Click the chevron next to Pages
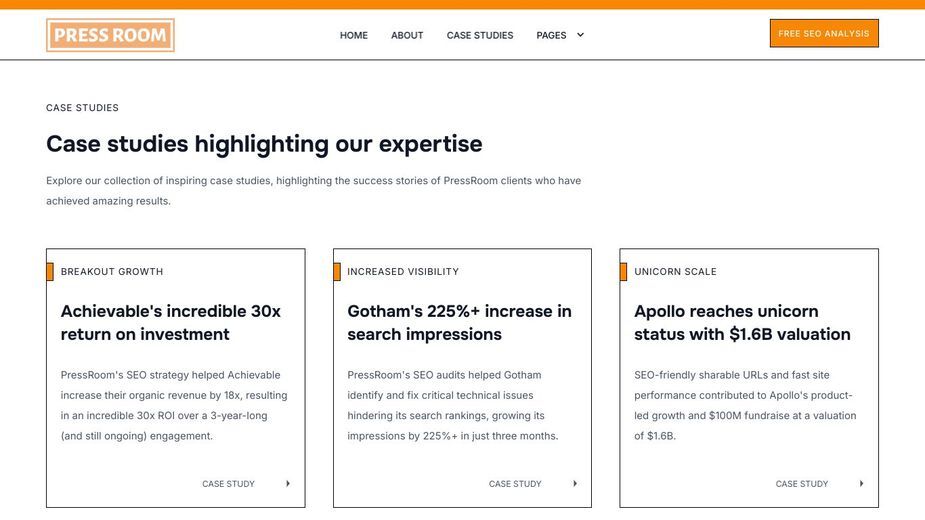This screenshot has width=925, height=520. (x=580, y=35)
